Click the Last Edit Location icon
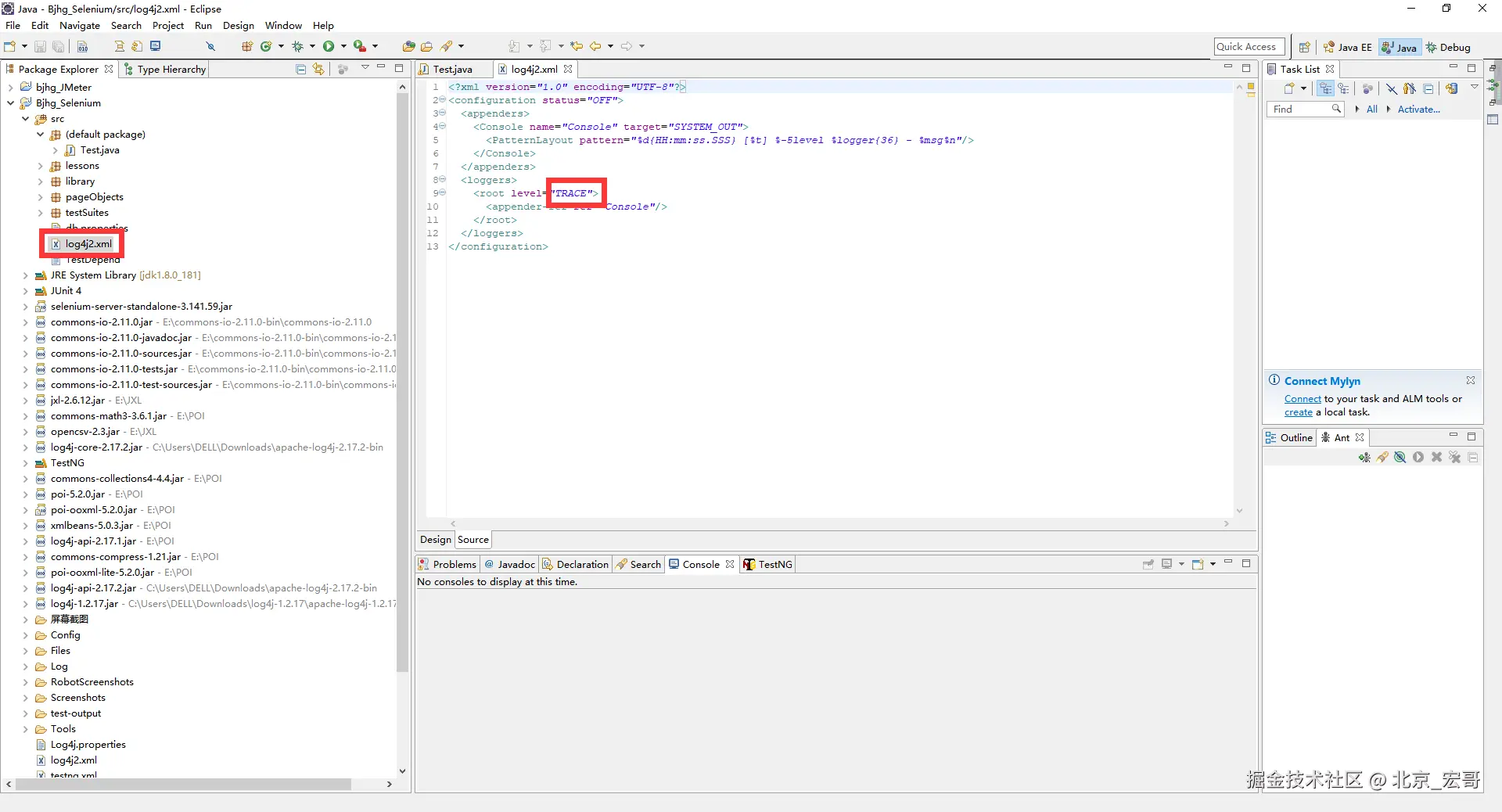Image resolution: width=1502 pixels, height=812 pixels. point(577,47)
